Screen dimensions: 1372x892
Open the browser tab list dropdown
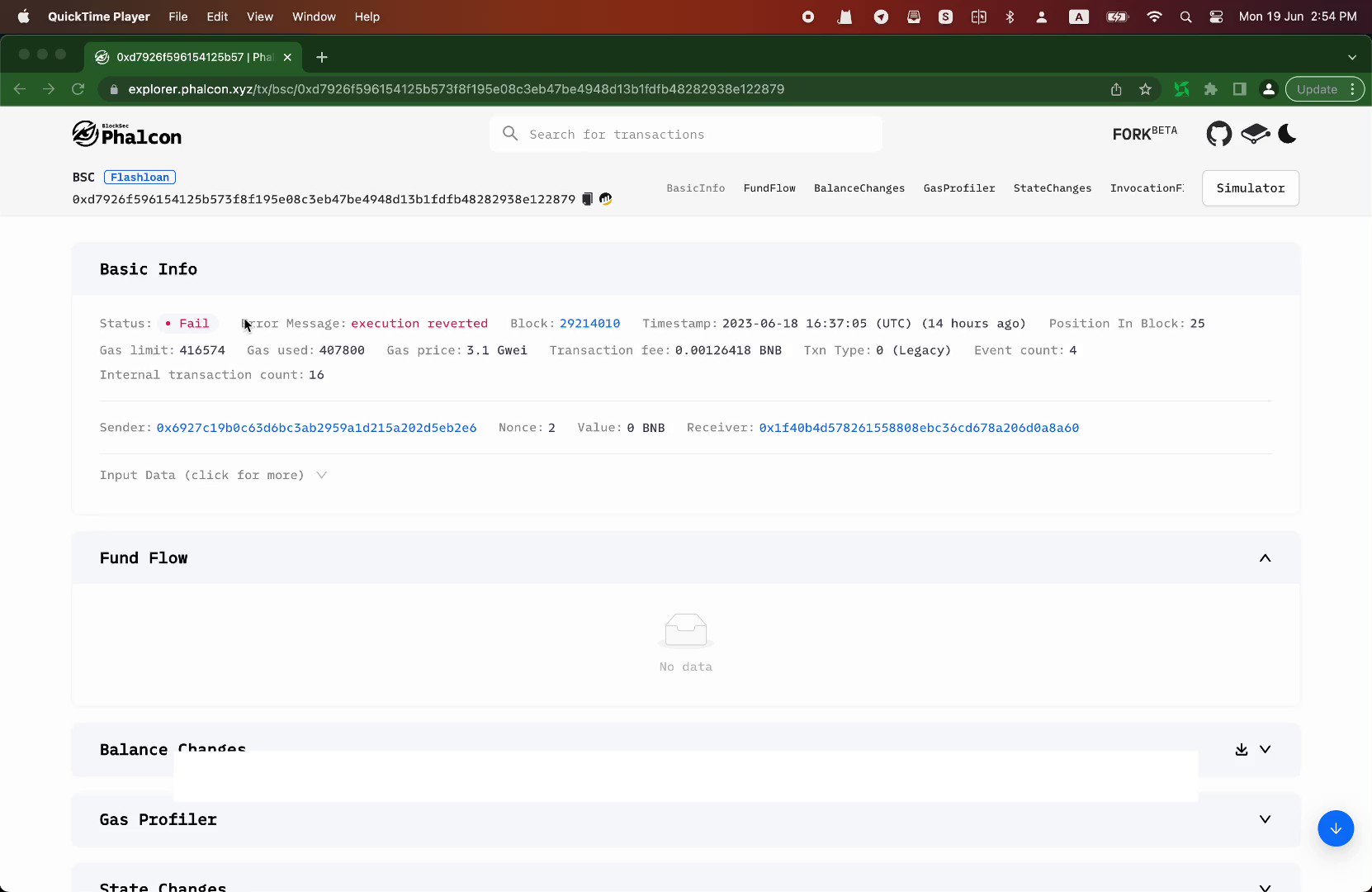[1352, 57]
